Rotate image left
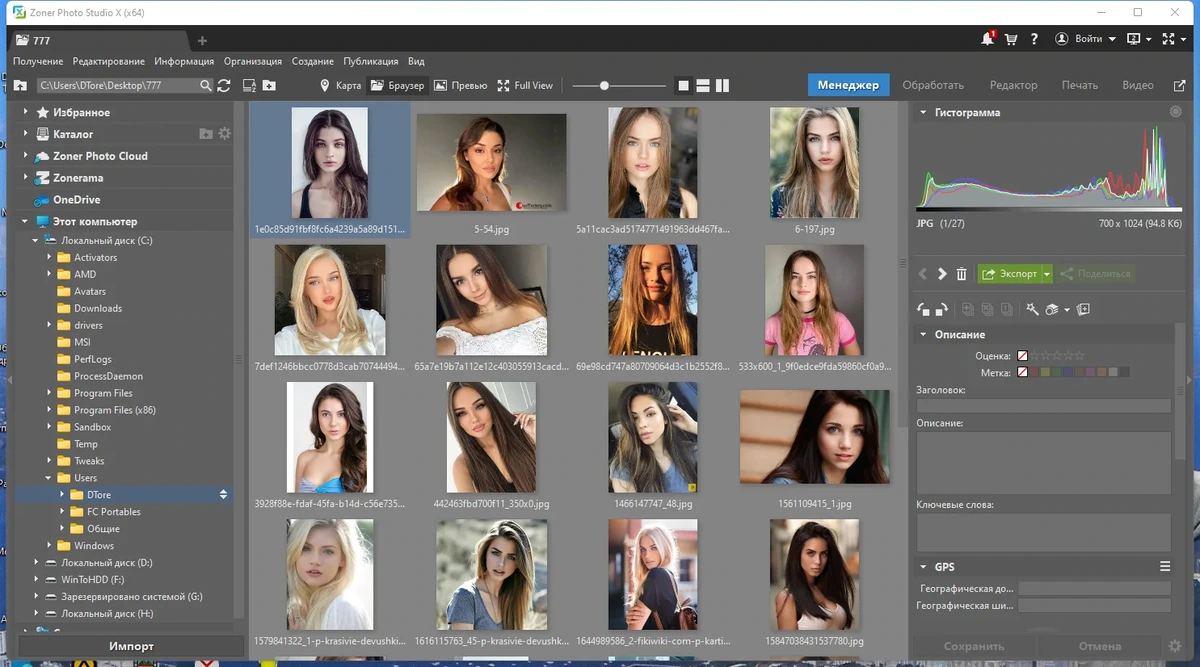Viewport: 1200px width, 667px height. click(924, 310)
